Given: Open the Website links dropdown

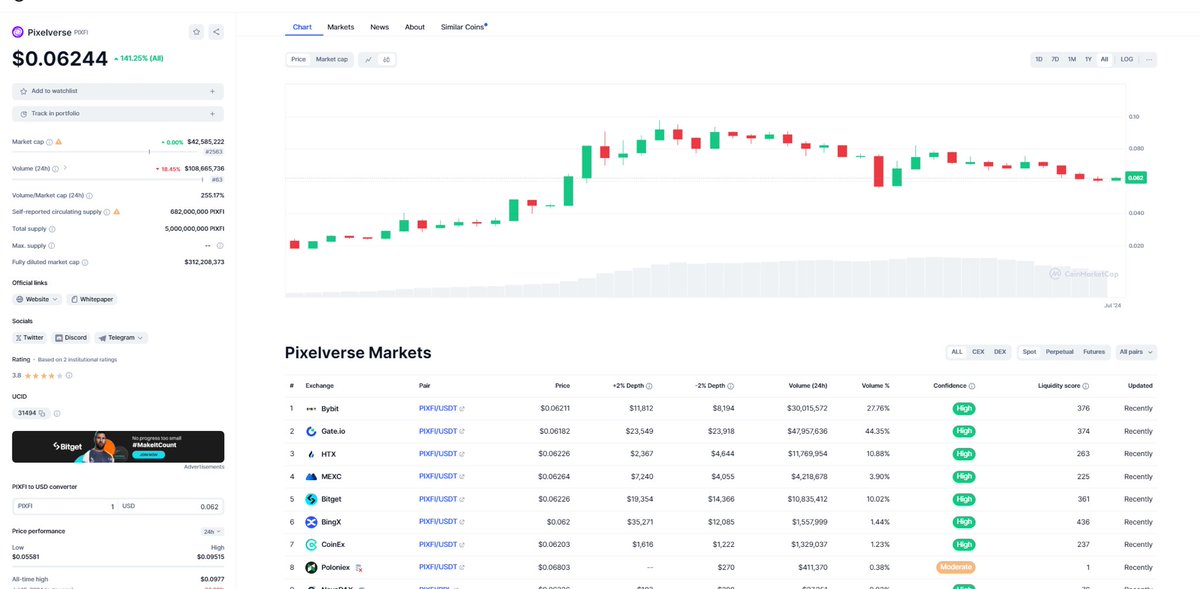Looking at the screenshot, I should point(37,299).
